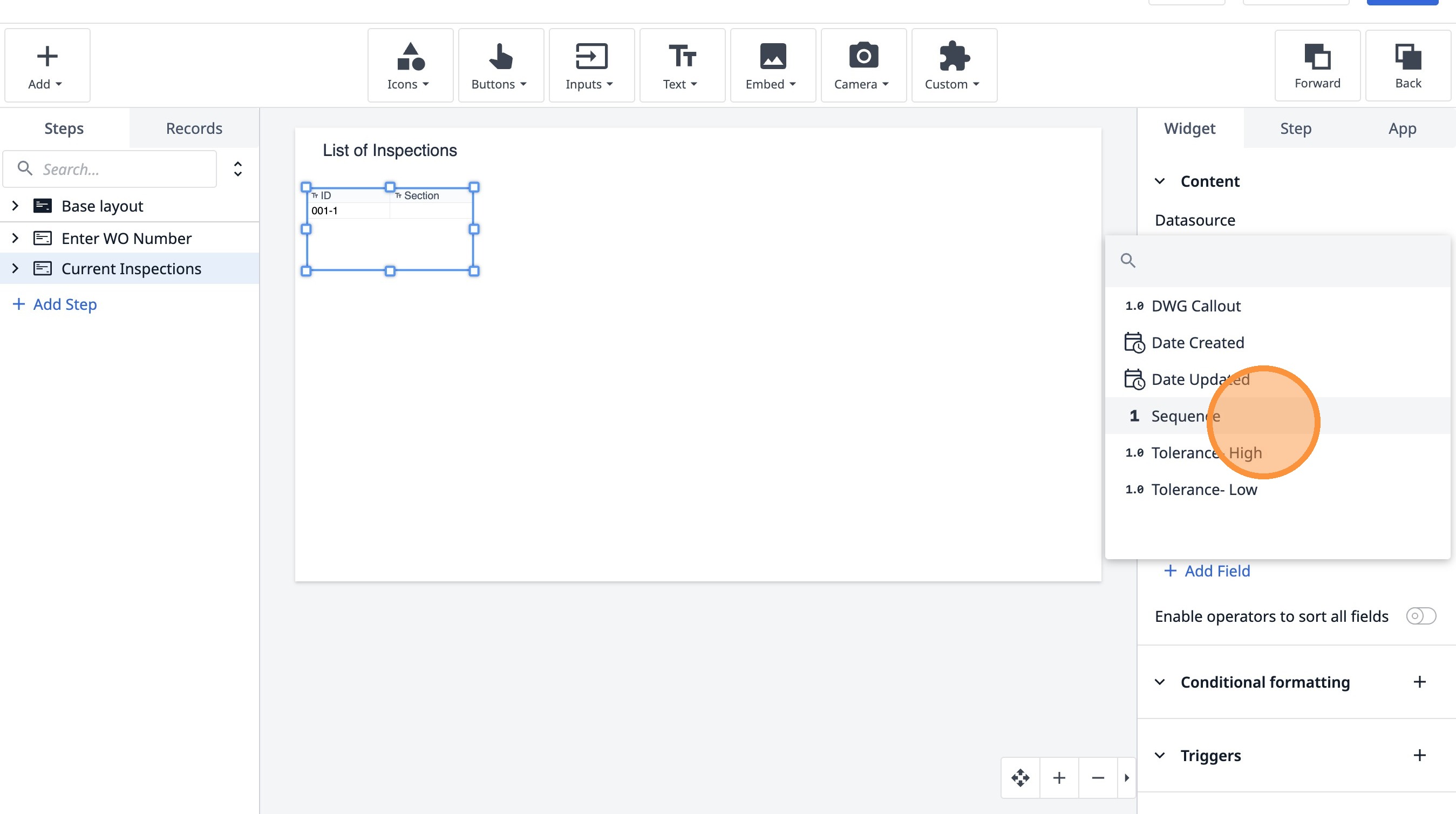The width and height of the screenshot is (1456, 814).
Task: Toggle Enable operators to sort all fields
Action: [x=1420, y=615]
